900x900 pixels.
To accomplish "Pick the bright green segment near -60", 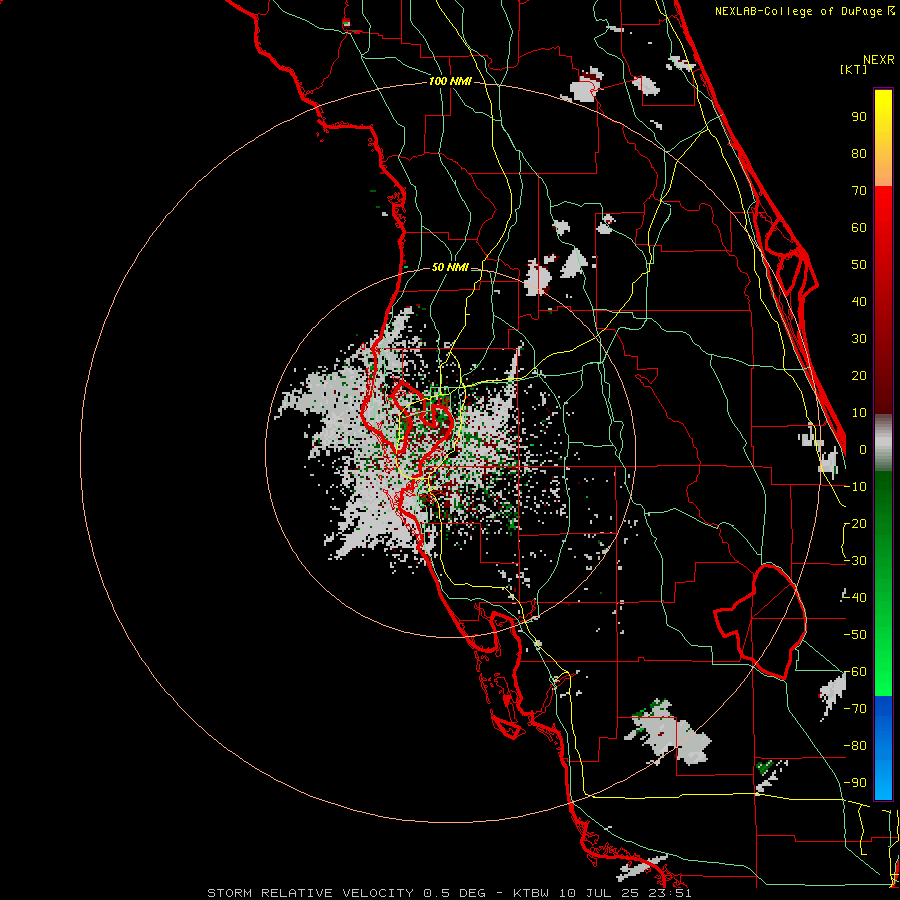I will click(883, 677).
